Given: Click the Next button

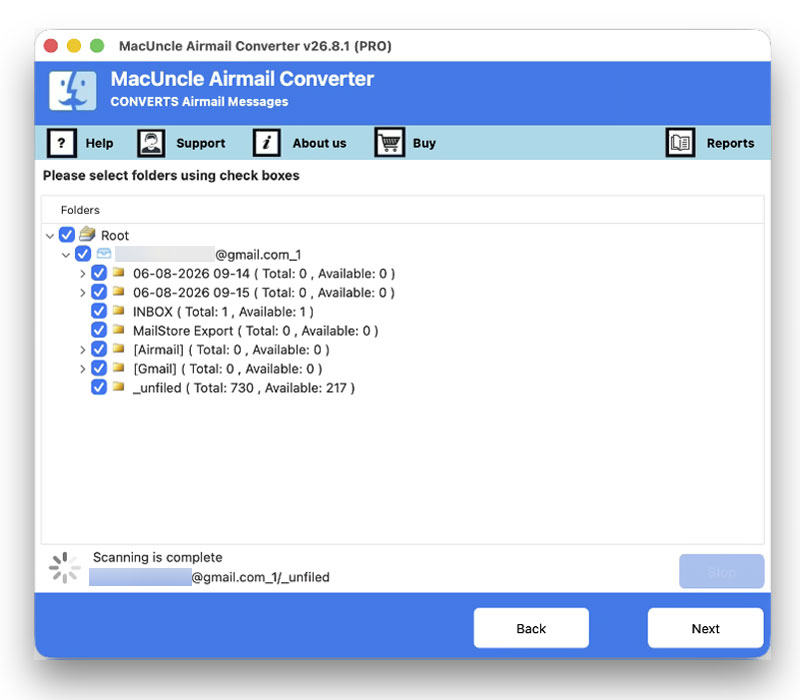Looking at the screenshot, I should [x=706, y=628].
